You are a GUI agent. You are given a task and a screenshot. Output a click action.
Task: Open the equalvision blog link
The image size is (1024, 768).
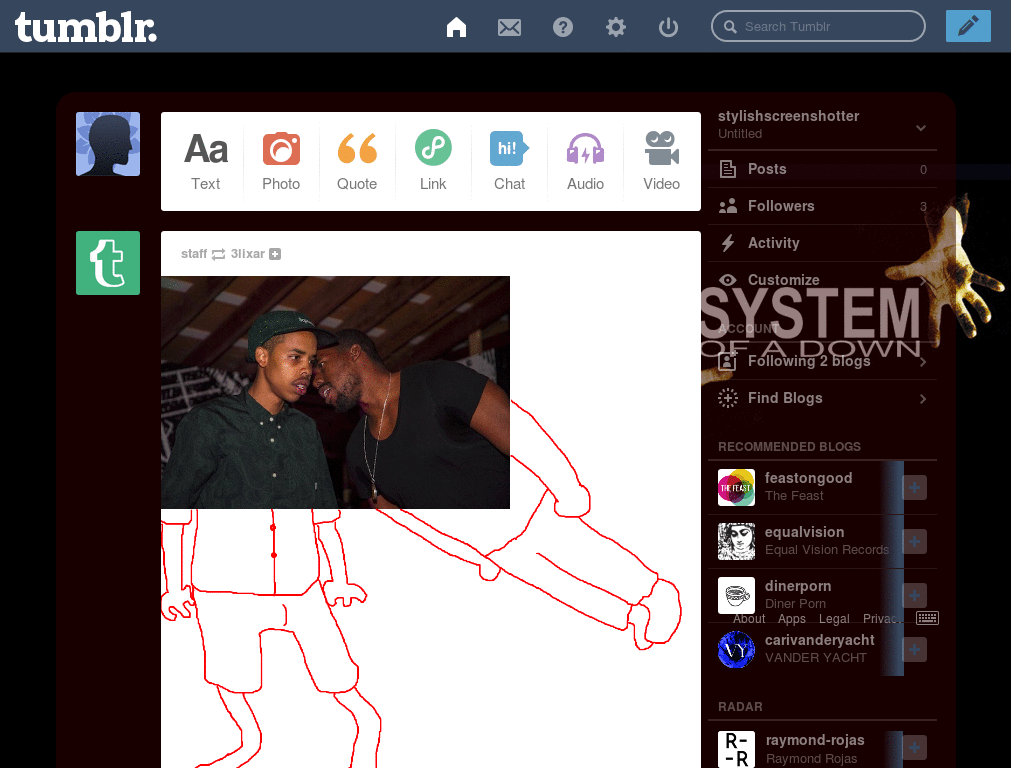[805, 532]
